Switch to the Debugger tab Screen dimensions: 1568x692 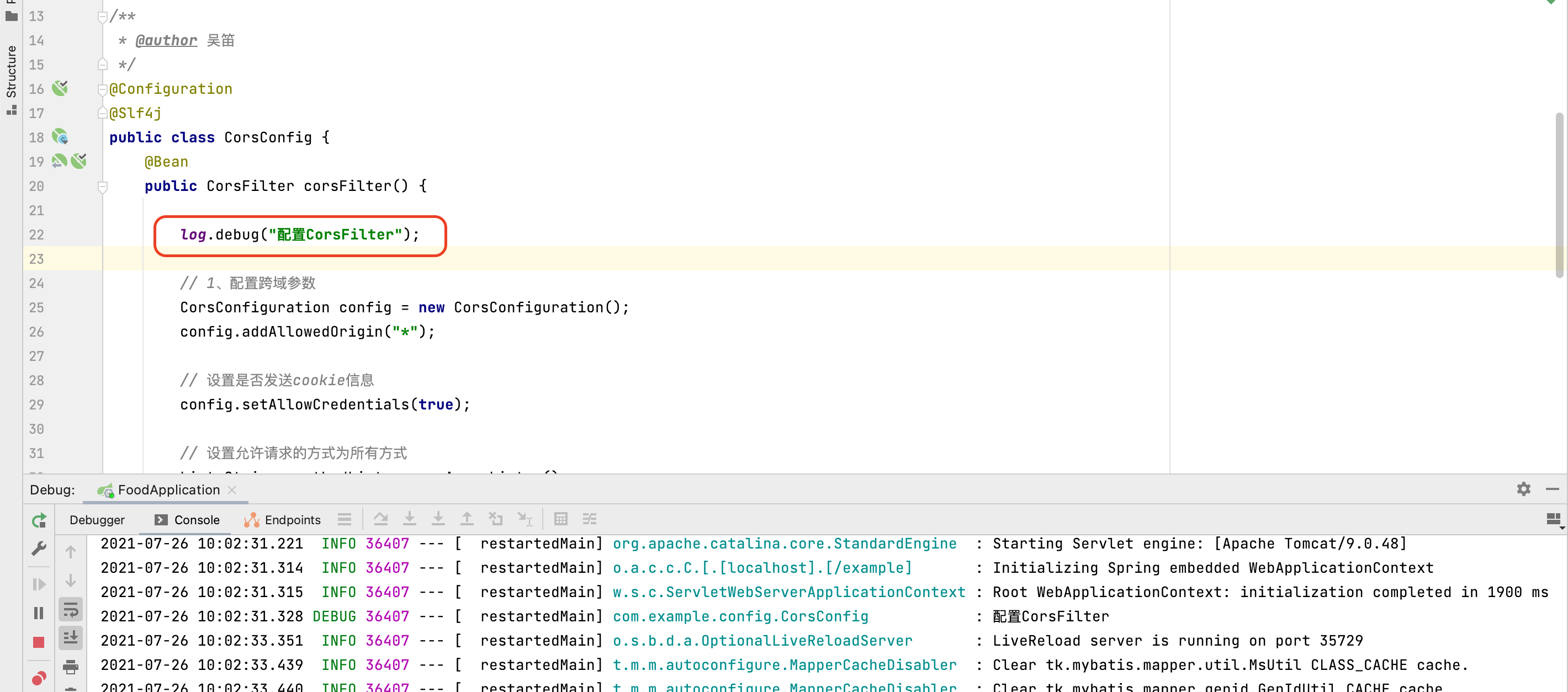(x=97, y=520)
